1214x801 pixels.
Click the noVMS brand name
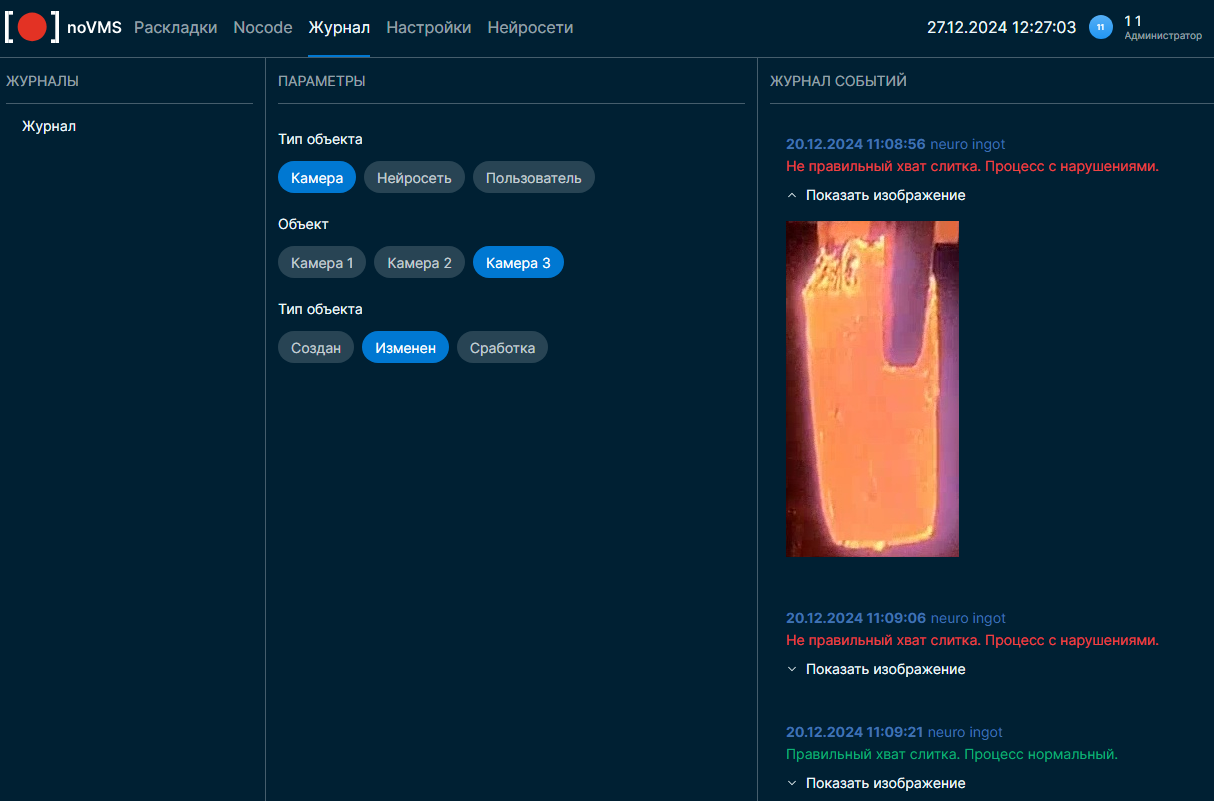(x=94, y=28)
